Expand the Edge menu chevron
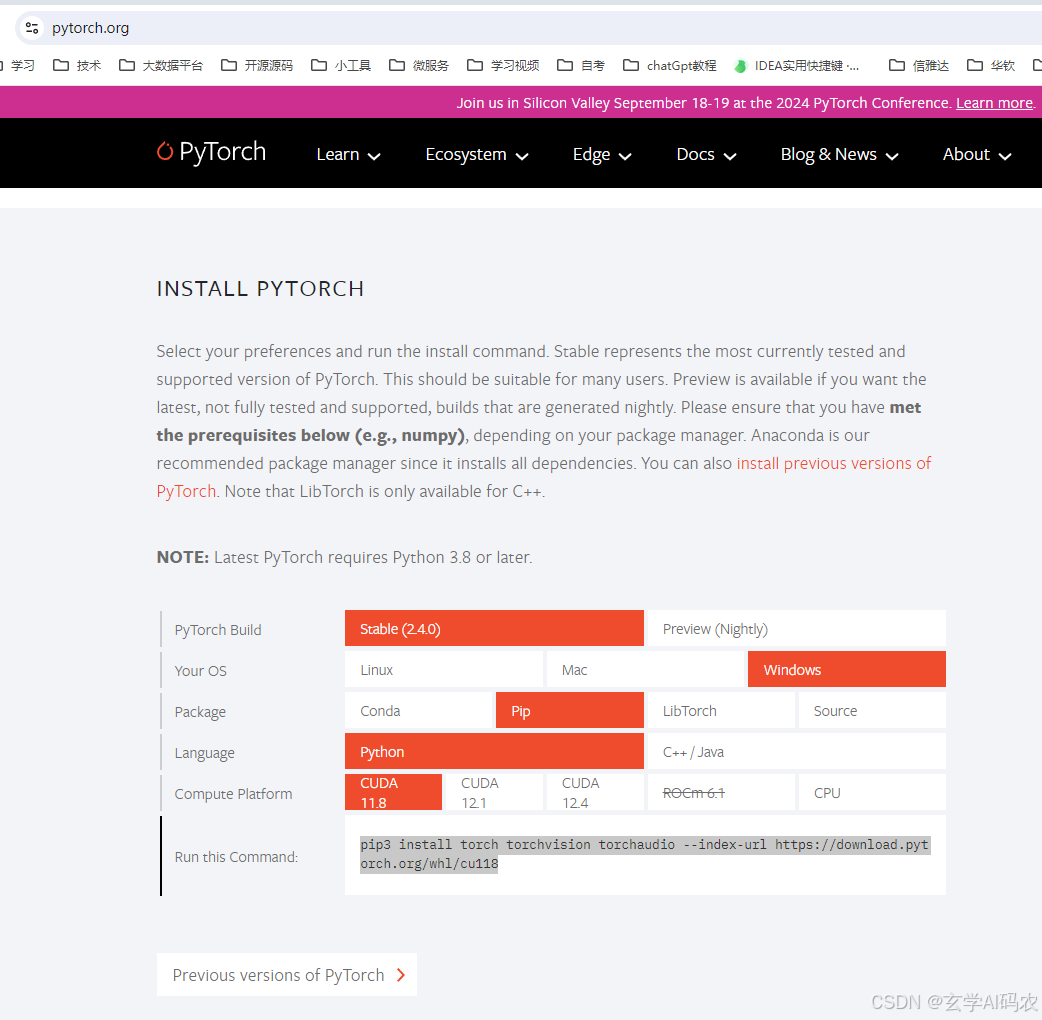Viewport: 1042px width, 1020px height. point(625,157)
